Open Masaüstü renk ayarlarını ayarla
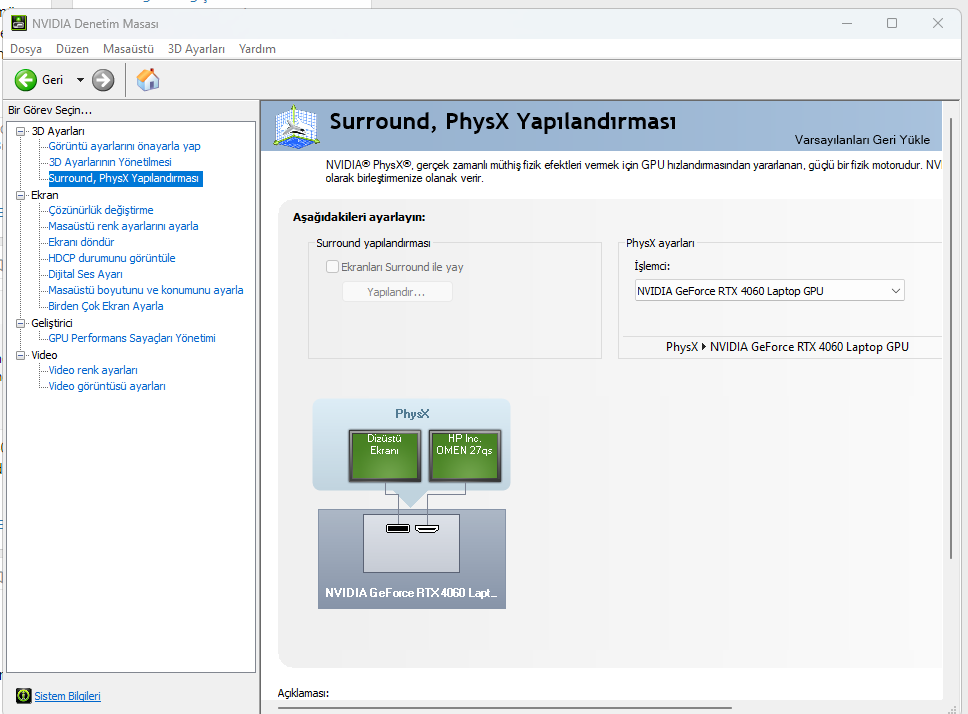 pyautogui.click(x=123, y=226)
